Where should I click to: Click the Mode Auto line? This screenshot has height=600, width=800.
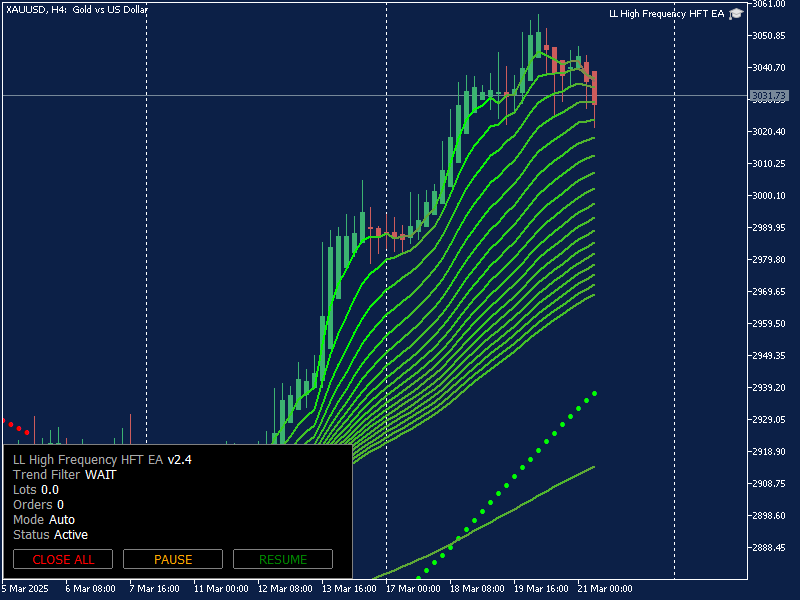[x=44, y=519]
